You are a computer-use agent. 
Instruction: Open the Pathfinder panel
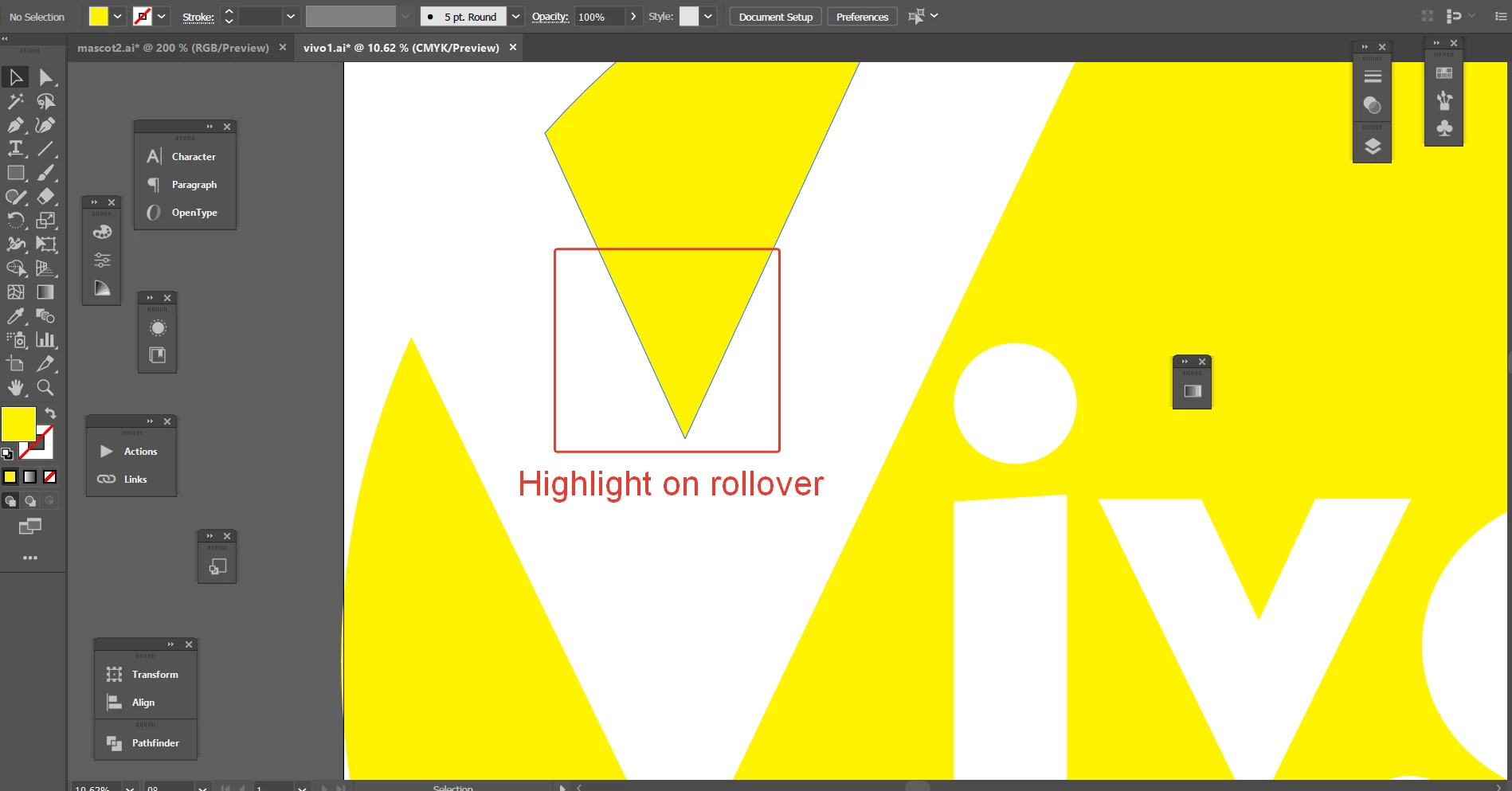[x=145, y=743]
